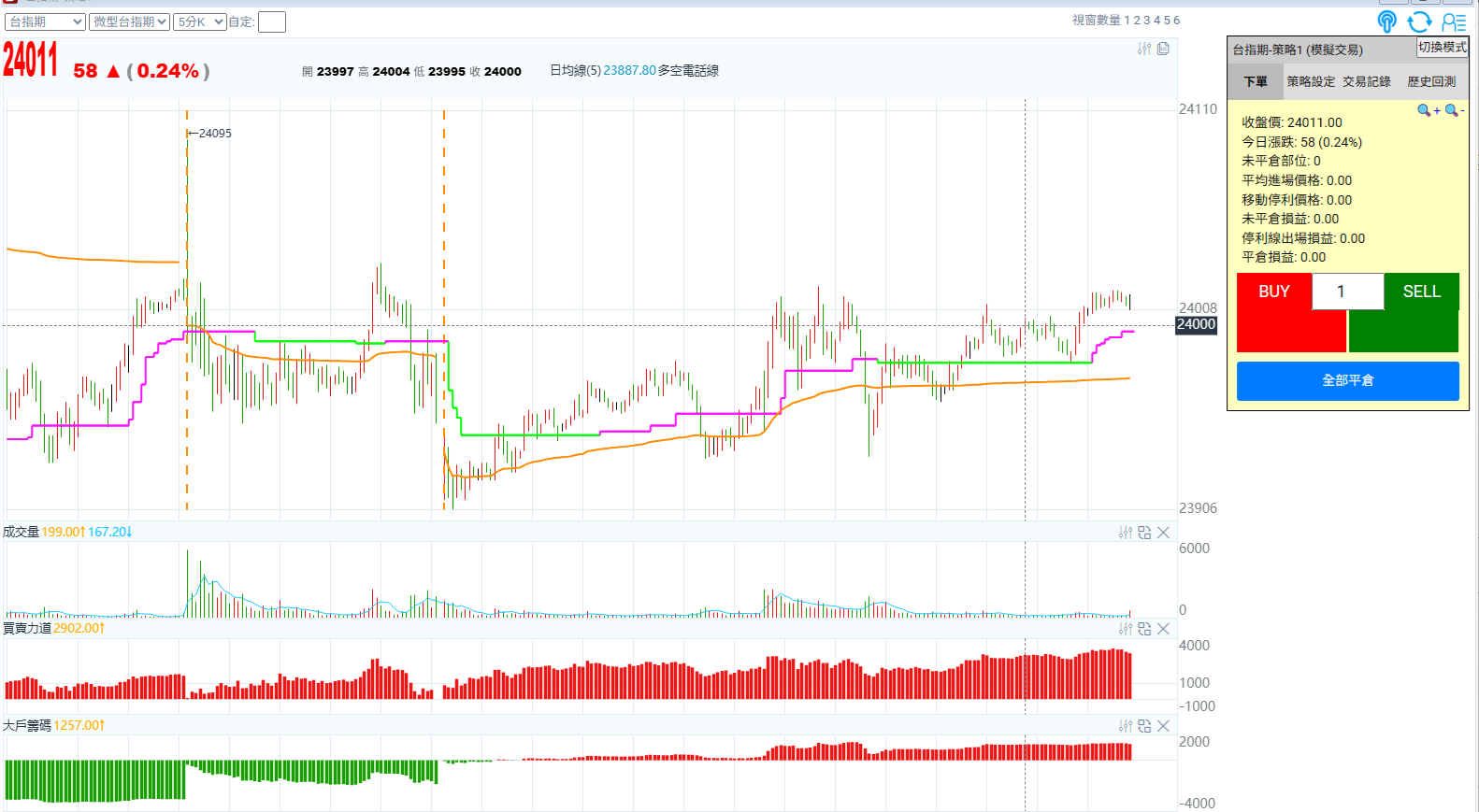Click the 自定 custom interval input box

(x=272, y=21)
